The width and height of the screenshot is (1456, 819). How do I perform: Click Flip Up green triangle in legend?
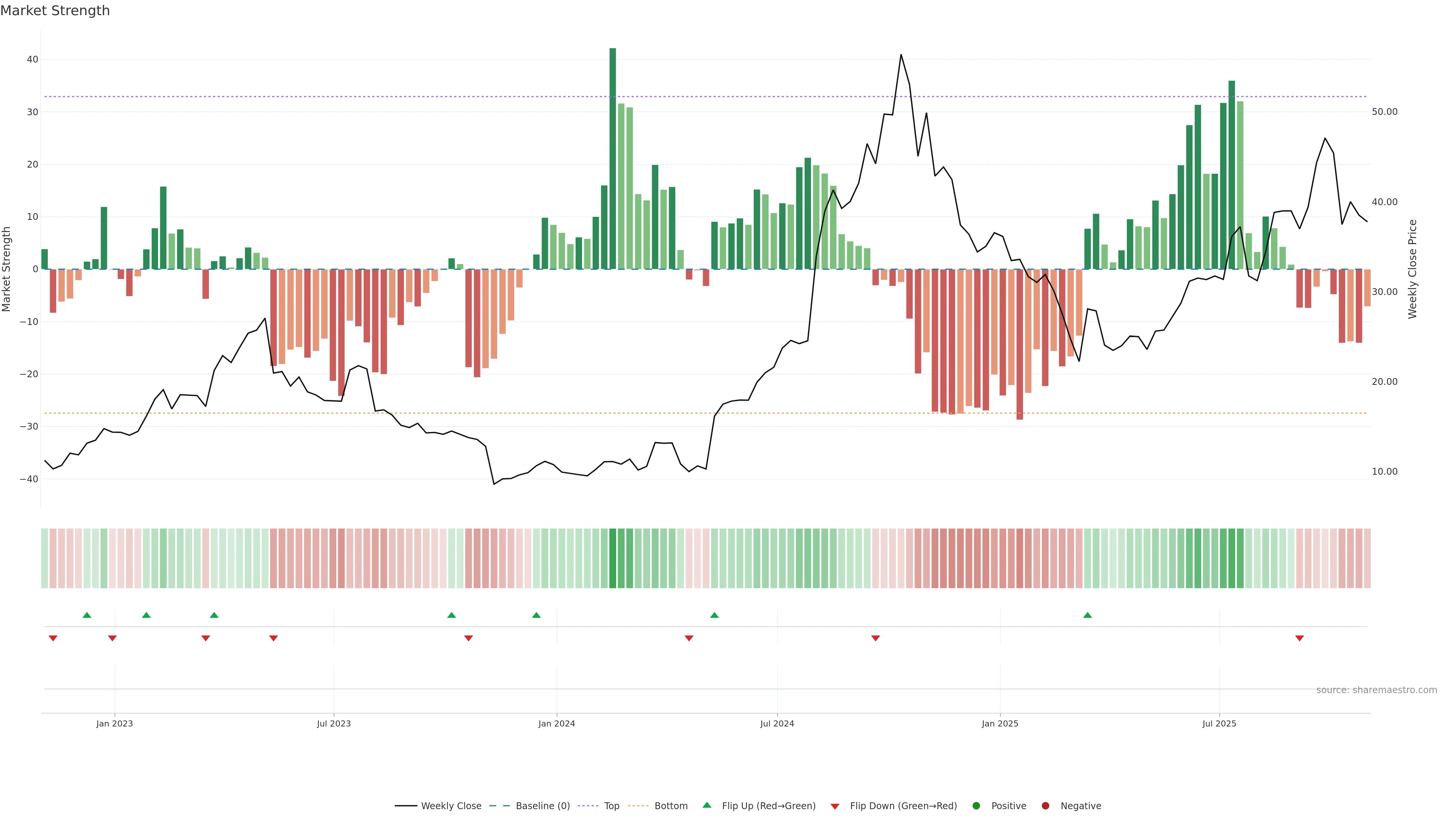click(x=706, y=805)
